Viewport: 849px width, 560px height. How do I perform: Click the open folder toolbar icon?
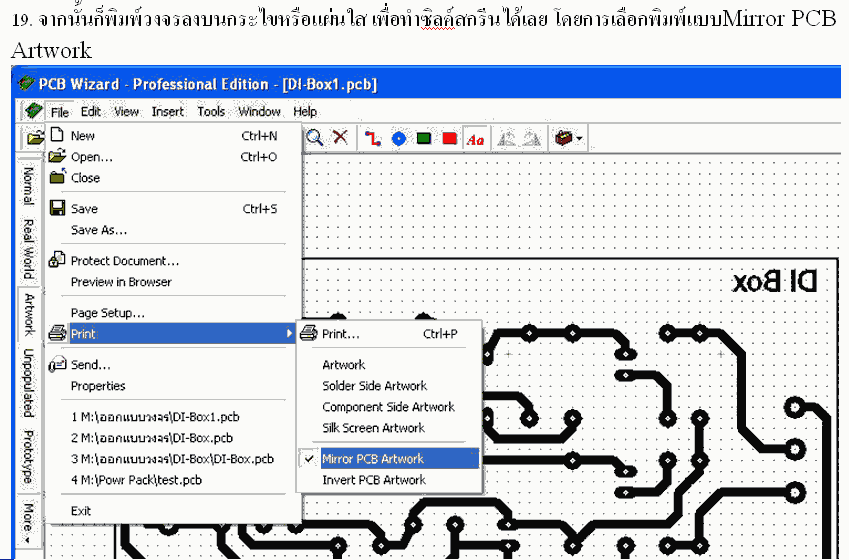click(35, 139)
